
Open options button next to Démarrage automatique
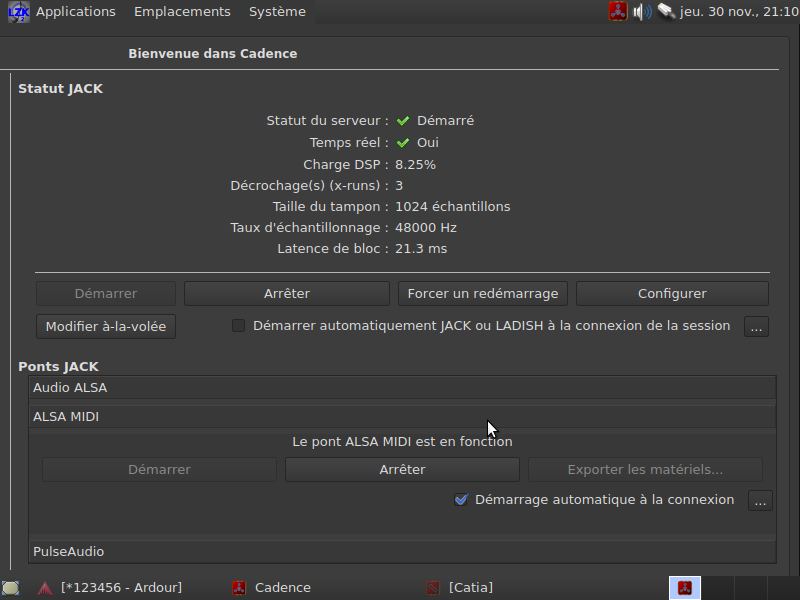click(760, 501)
